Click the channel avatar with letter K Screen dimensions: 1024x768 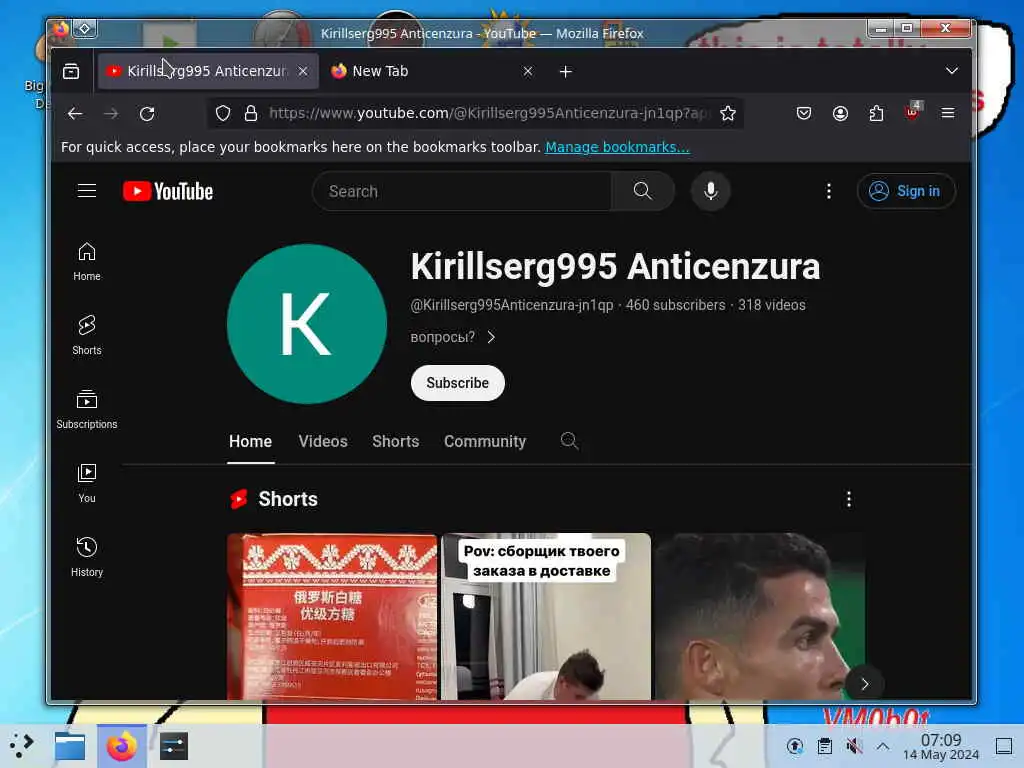tap(307, 323)
